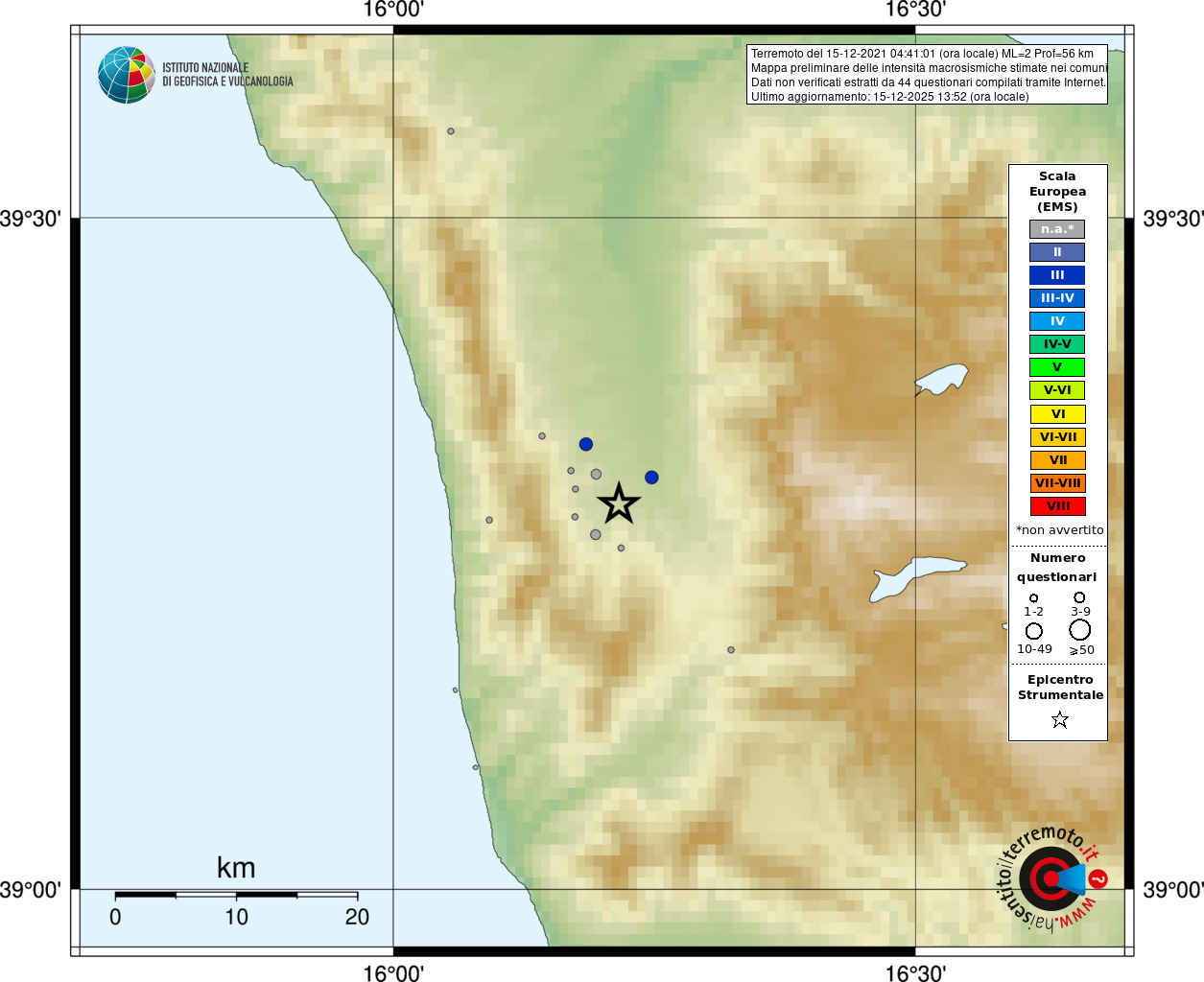1204x982 pixels.
Task: Click the VIII red legend swatch
Action: tap(1058, 506)
